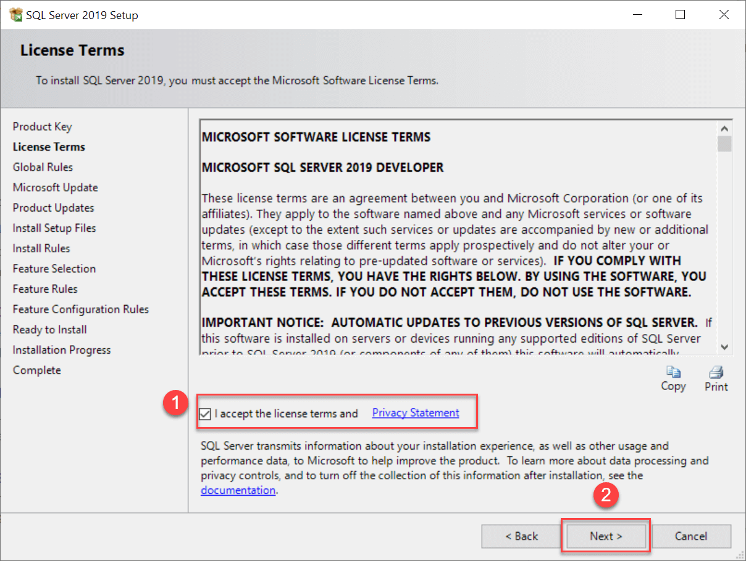Maximize the SQL Server 2019 Setup window
Viewport: 747px width, 562px height.
coord(680,15)
